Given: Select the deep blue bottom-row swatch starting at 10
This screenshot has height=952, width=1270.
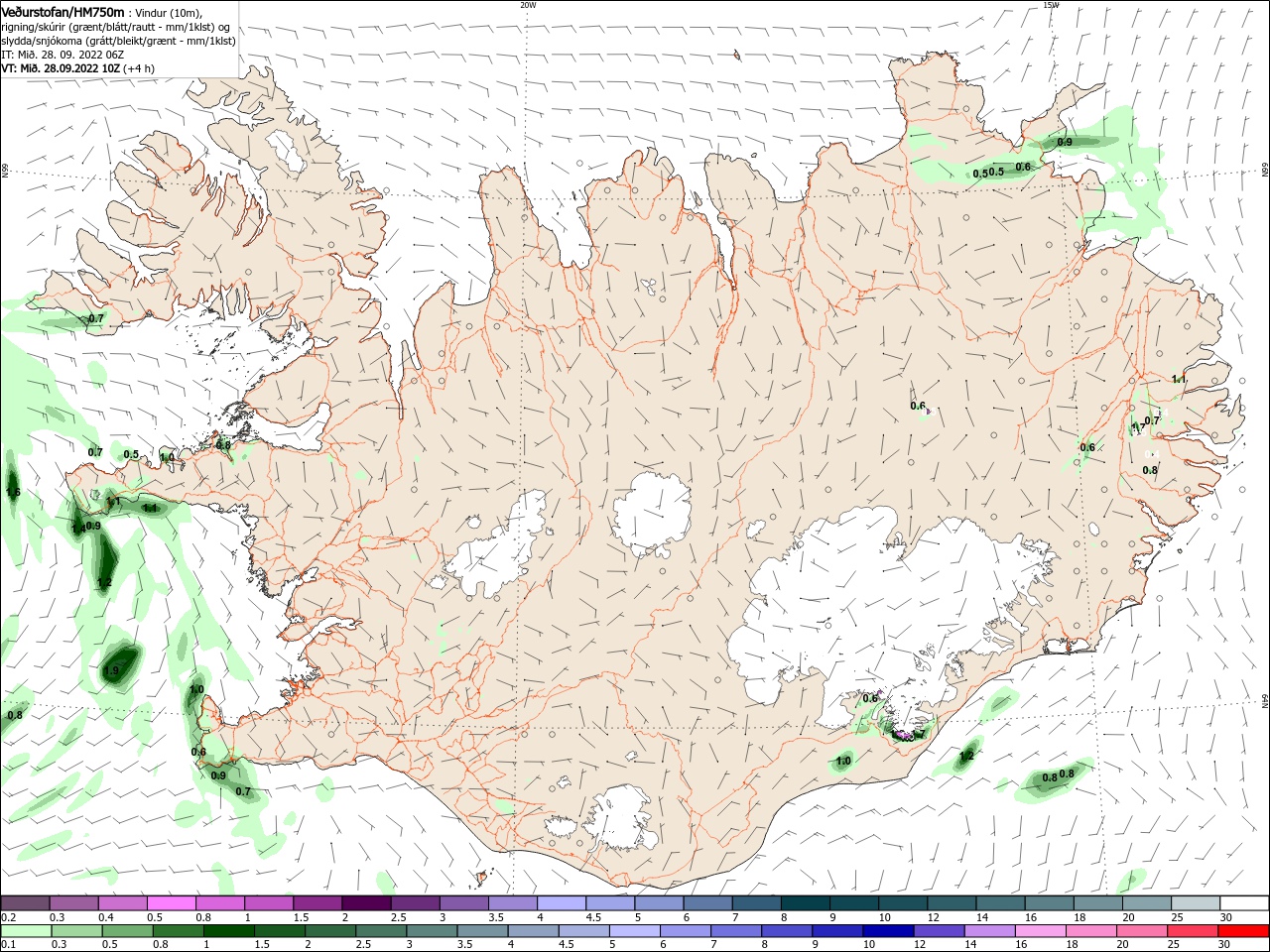Looking at the screenshot, I should click(889, 931).
